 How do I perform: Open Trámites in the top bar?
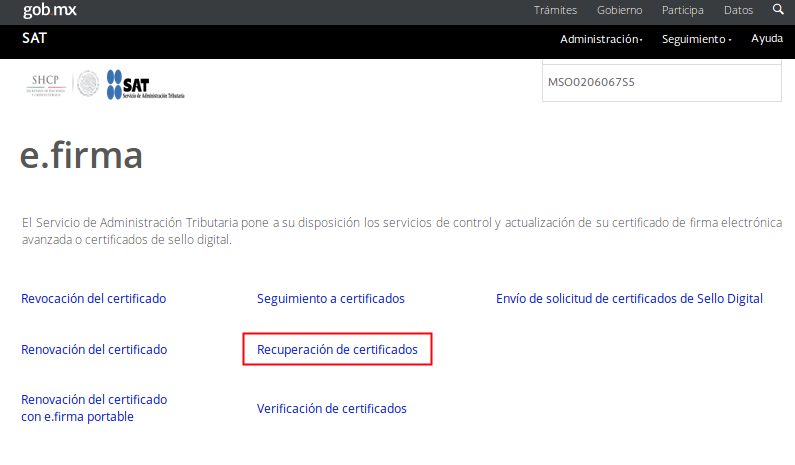[555, 10]
